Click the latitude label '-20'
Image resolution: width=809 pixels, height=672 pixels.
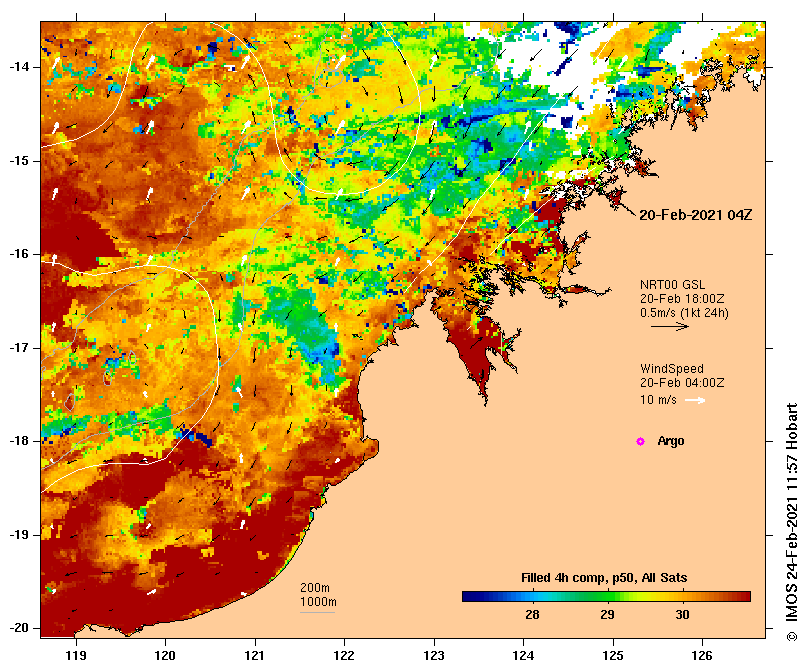pyautogui.click(x=19, y=629)
